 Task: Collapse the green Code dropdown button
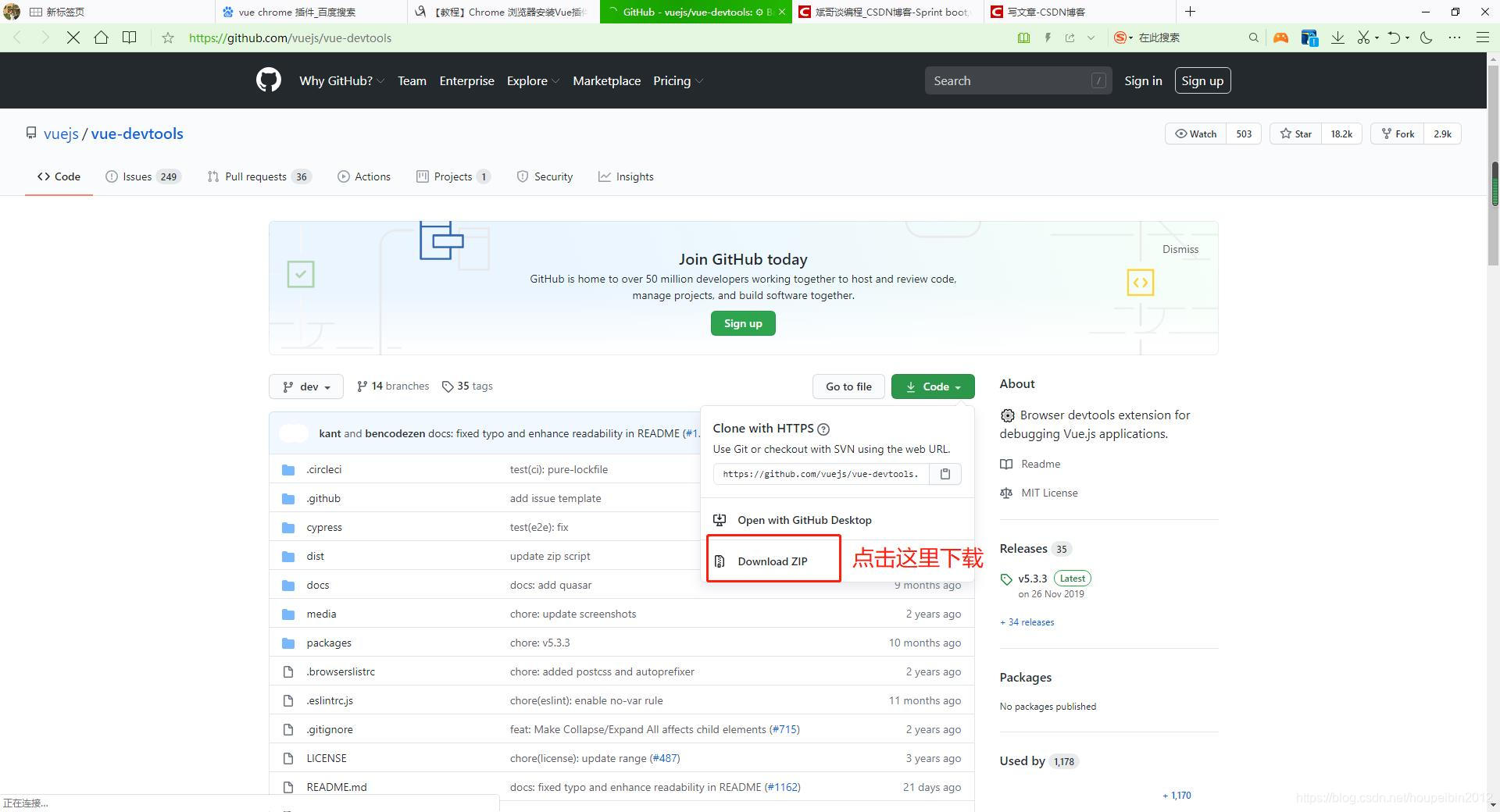click(933, 386)
